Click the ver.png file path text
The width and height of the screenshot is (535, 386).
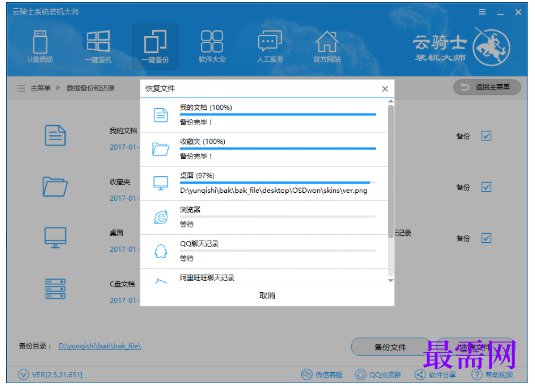coord(274,190)
